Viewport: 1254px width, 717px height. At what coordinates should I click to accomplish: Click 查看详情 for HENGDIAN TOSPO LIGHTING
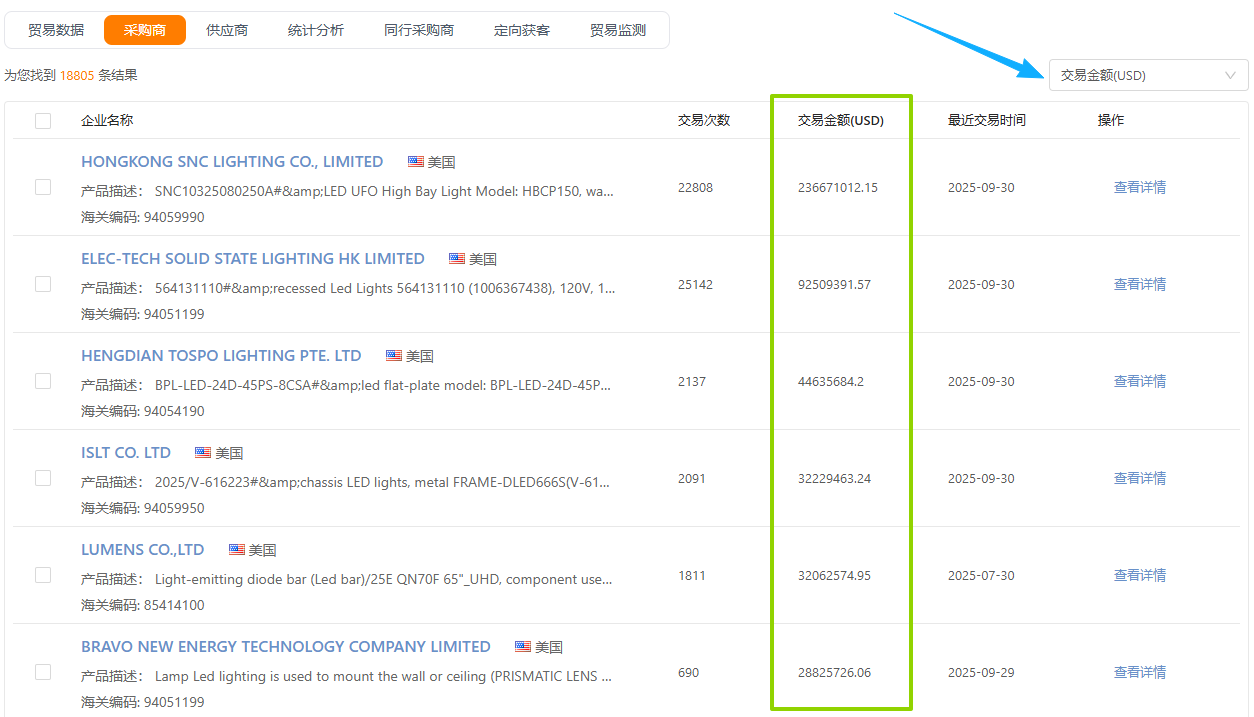(x=1140, y=381)
